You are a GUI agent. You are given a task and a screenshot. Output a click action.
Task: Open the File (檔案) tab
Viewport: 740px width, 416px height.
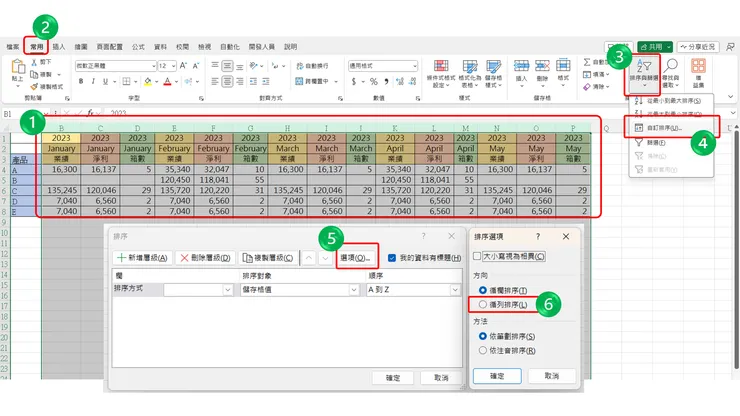pyautogui.click(x=13, y=47)
